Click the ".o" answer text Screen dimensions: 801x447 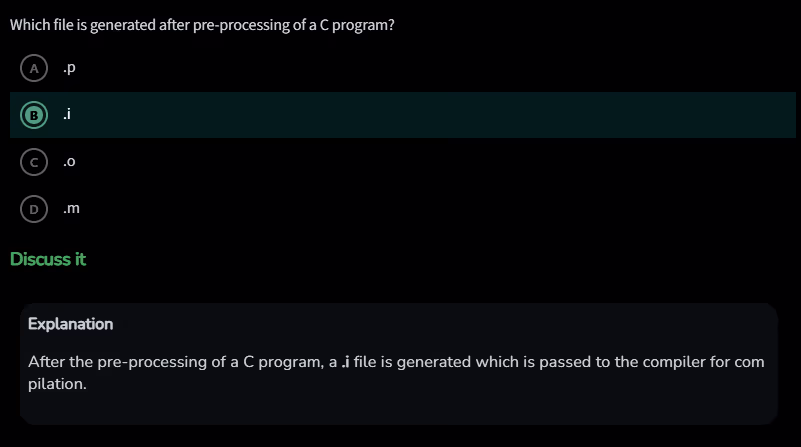pyautogui.click(x=69, y=162)
